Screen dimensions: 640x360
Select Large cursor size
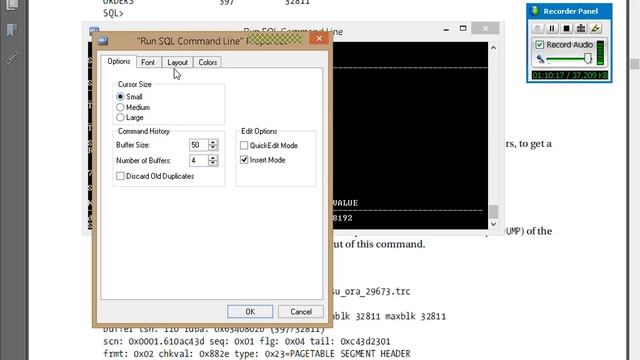(x=120, y=118)
